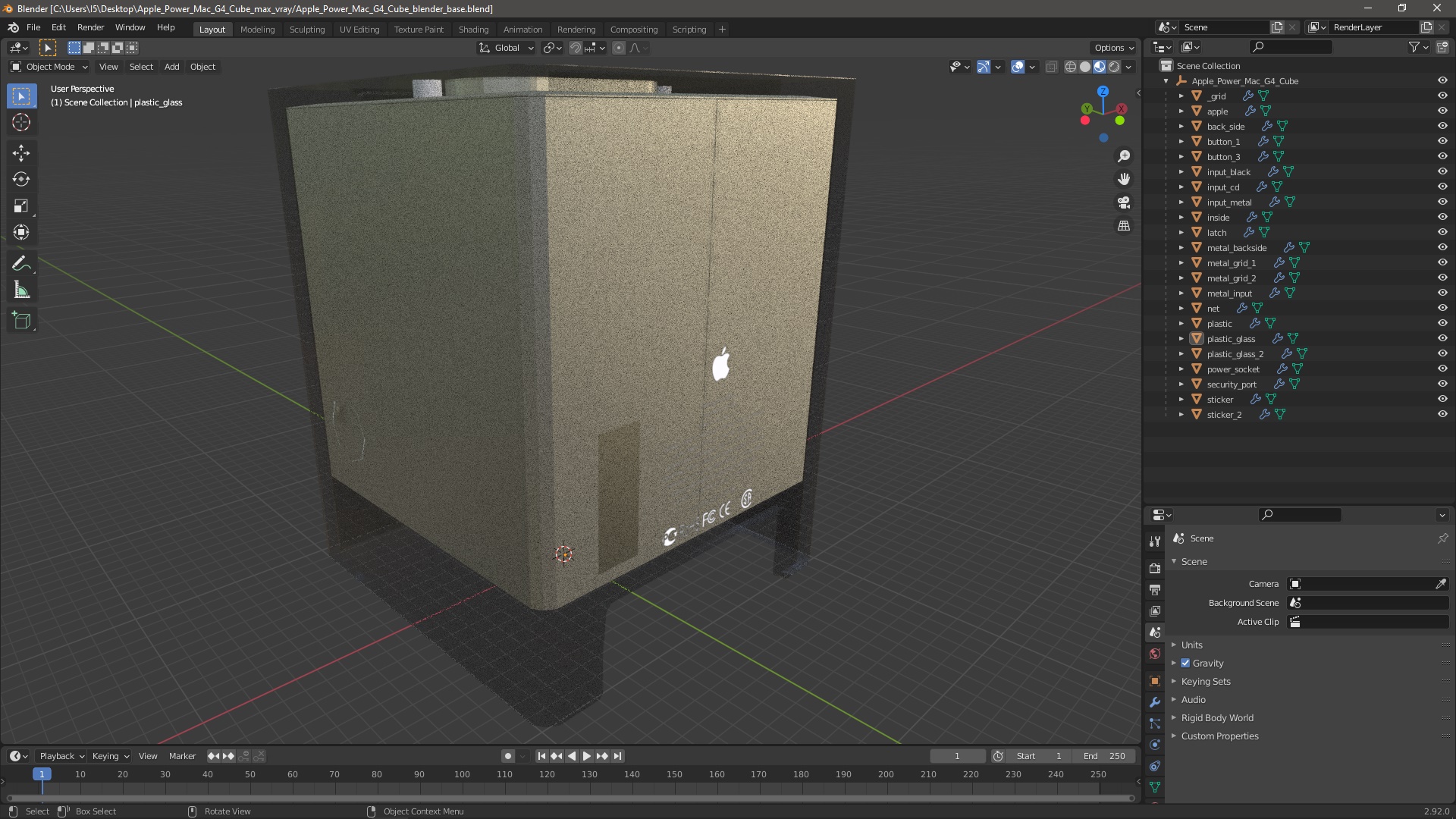The width and height of the screenshot is (1456, 819).
Task: Open the World properties tab
Action: click(1155, 654)
